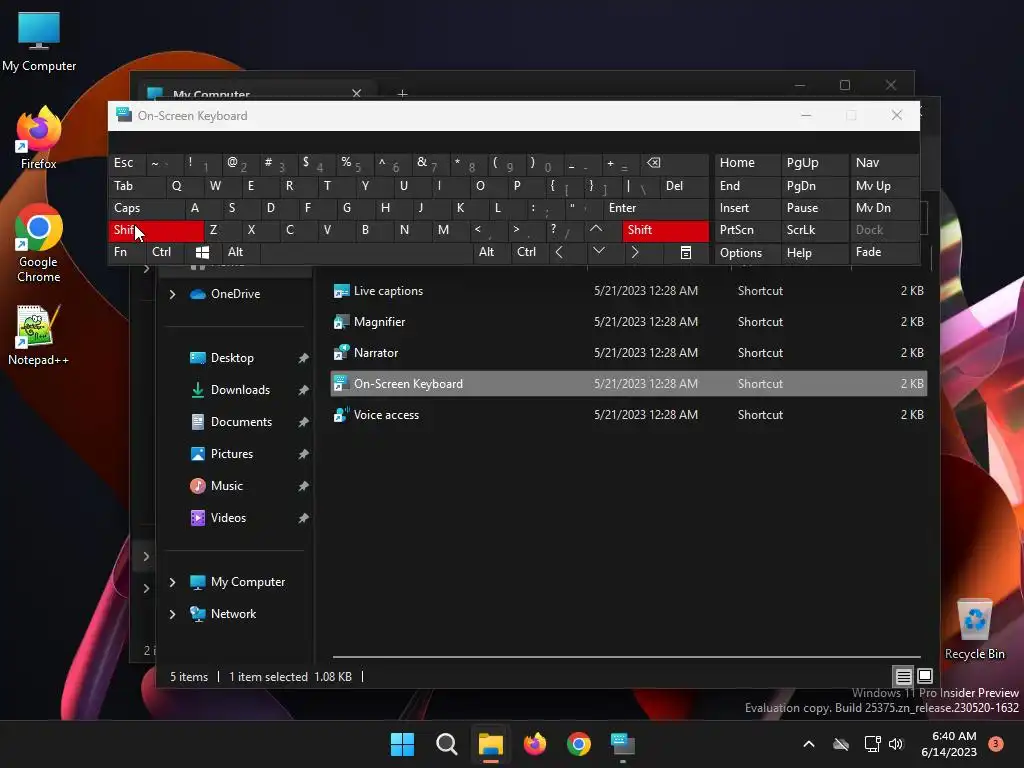Open taskbar Search
This screenshot has width=1024, height=768.
click(x=447, y=744)
